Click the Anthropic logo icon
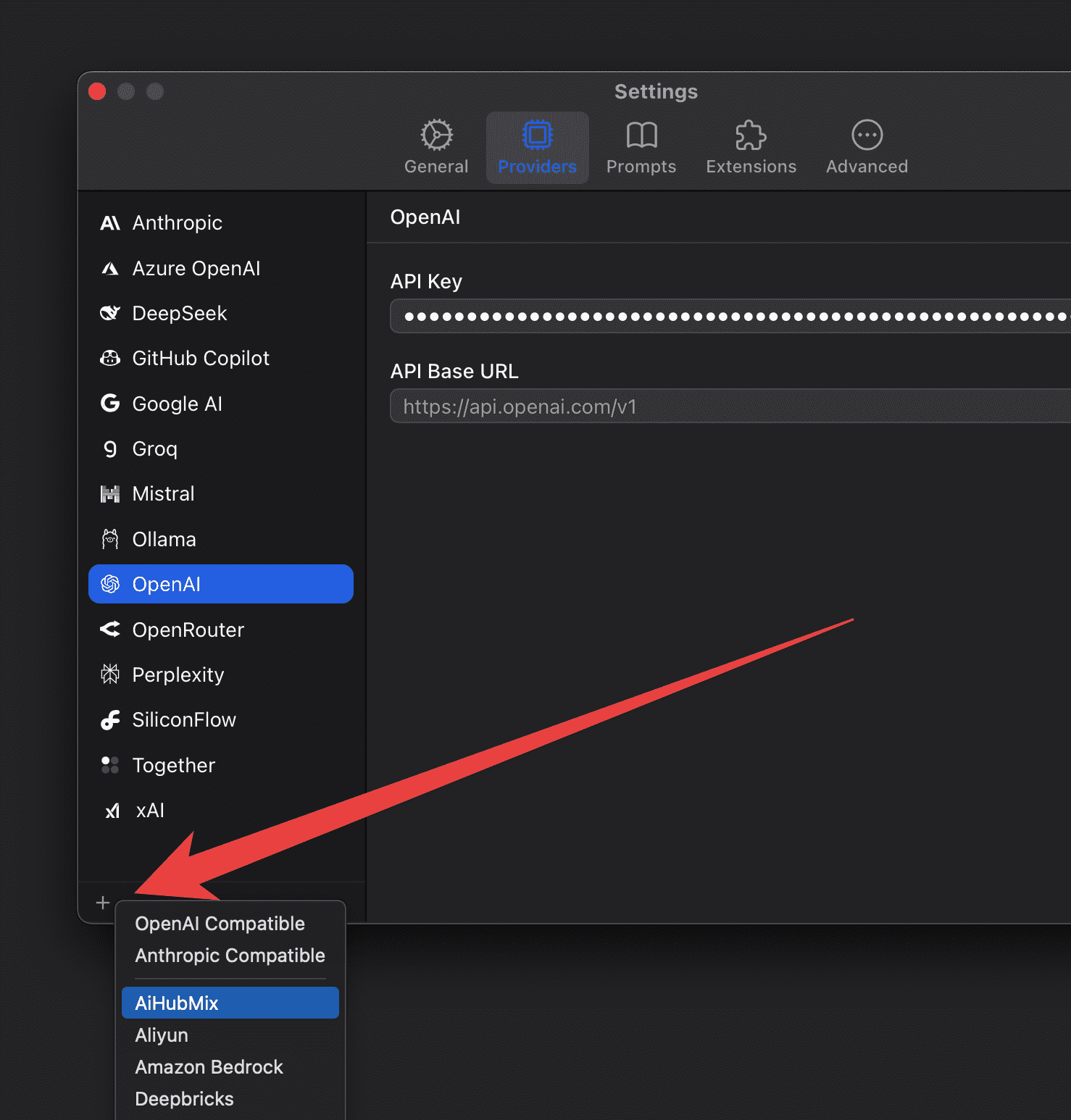Screen dimensions: 1071x1120 coord(110,223)
